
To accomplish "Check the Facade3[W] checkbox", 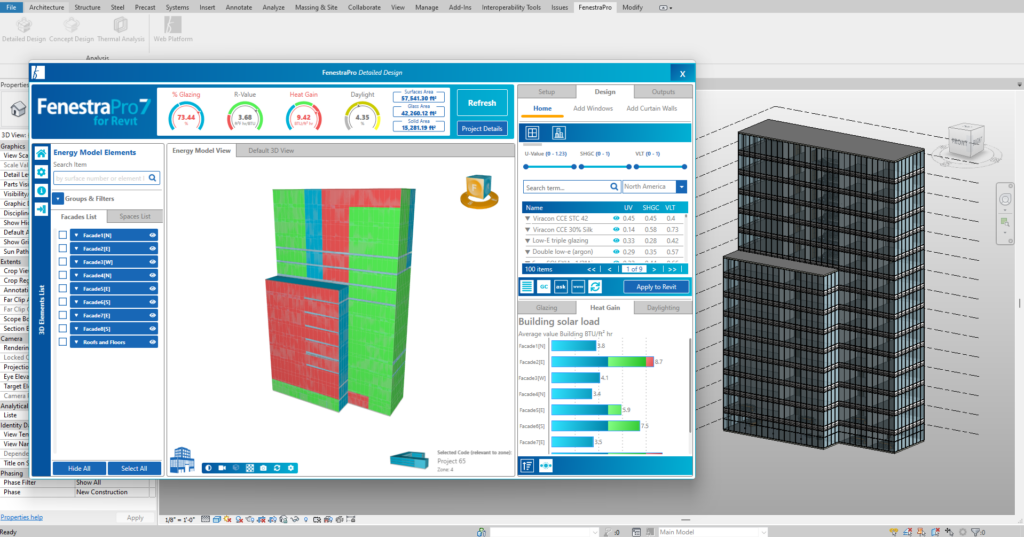I will (x=63, y=262).
